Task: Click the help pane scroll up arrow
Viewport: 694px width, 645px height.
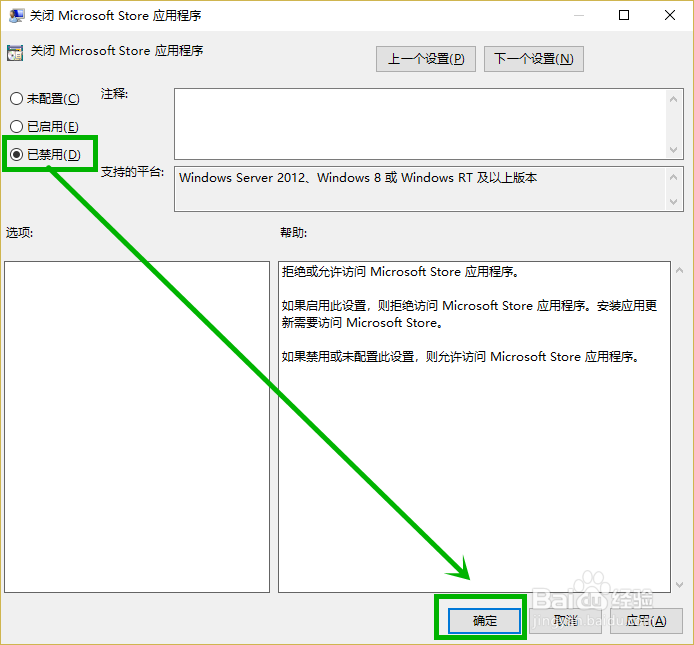Action: tap(679, 270)
